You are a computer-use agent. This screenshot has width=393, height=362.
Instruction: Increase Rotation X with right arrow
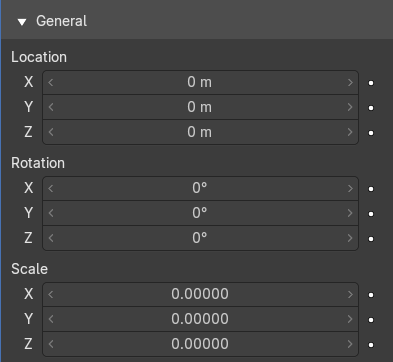pyautogui.click(x=350, y=188)
